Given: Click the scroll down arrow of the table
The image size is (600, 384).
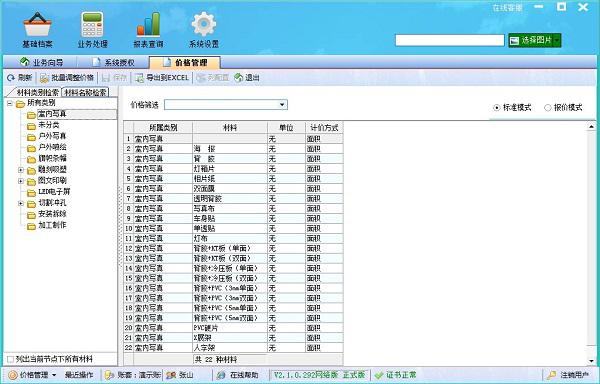Looking at the screenshot, I should pos(592,361).
